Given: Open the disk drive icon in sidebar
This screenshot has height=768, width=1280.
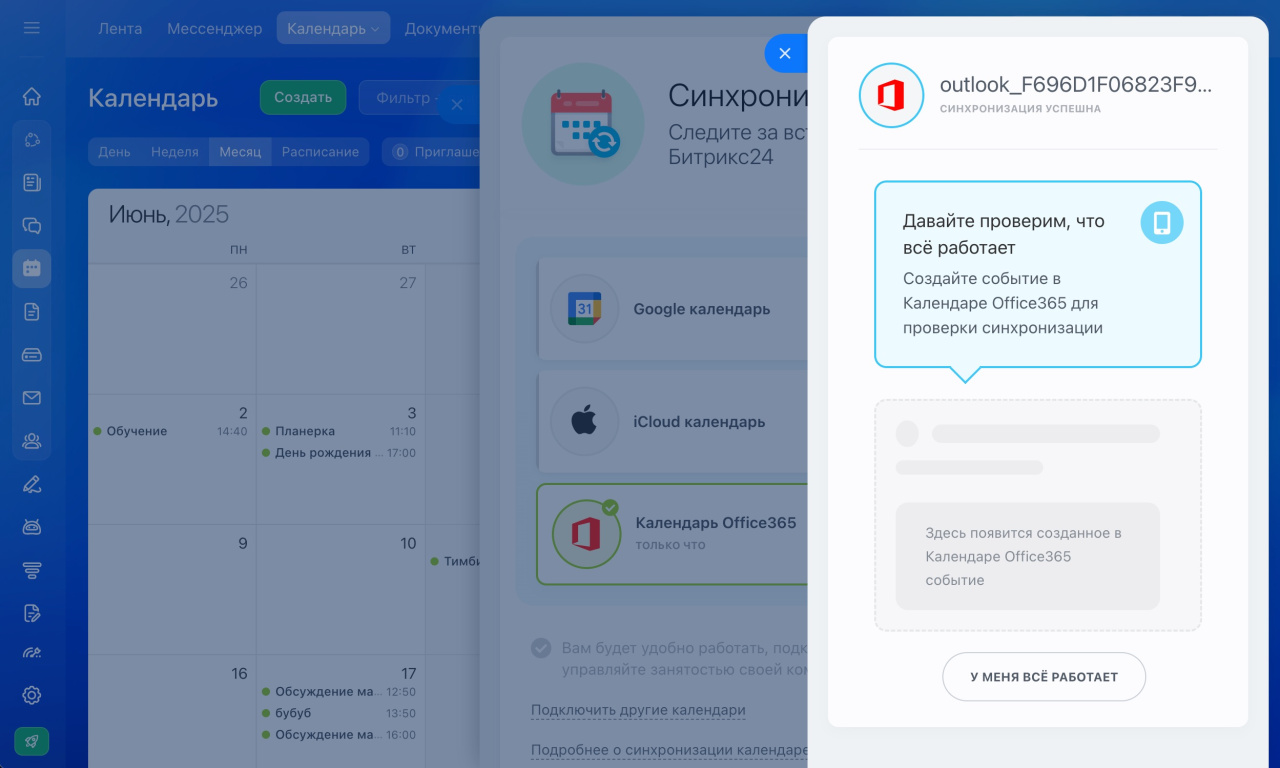Looking at the screenshot, I should coord(32,354).
